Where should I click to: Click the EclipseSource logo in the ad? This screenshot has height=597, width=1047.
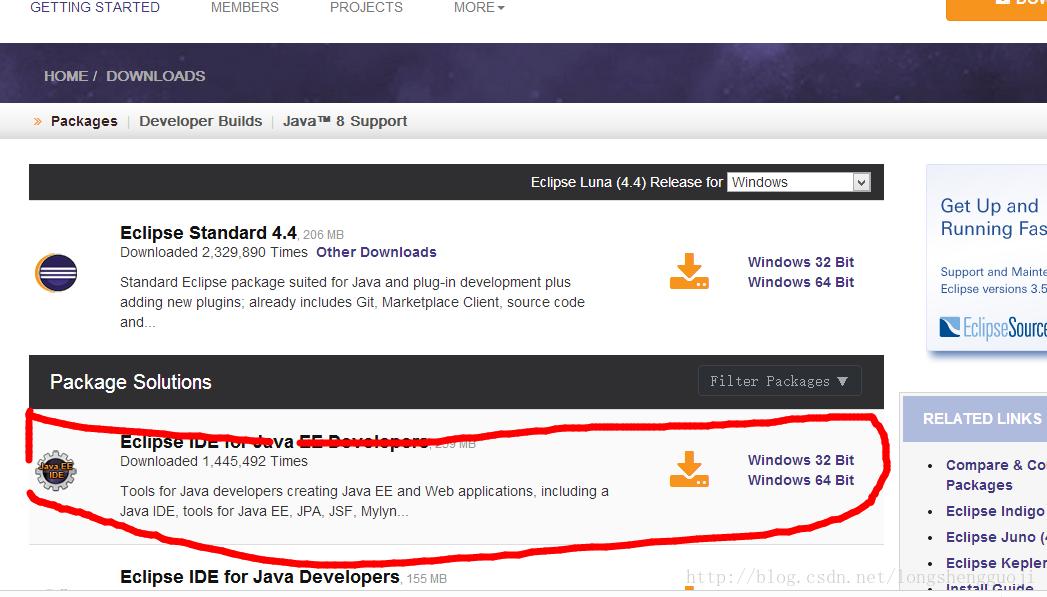pyautogui.click(x=993, y=328)
